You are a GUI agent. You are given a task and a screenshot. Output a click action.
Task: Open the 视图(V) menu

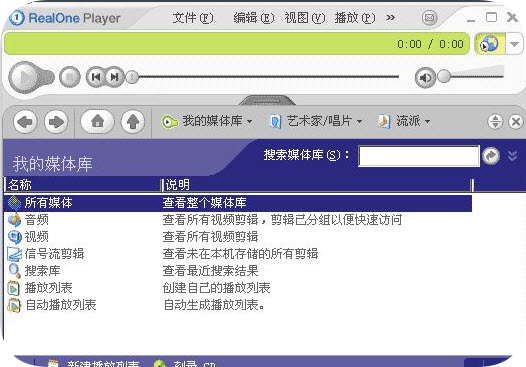click(305, 18)
